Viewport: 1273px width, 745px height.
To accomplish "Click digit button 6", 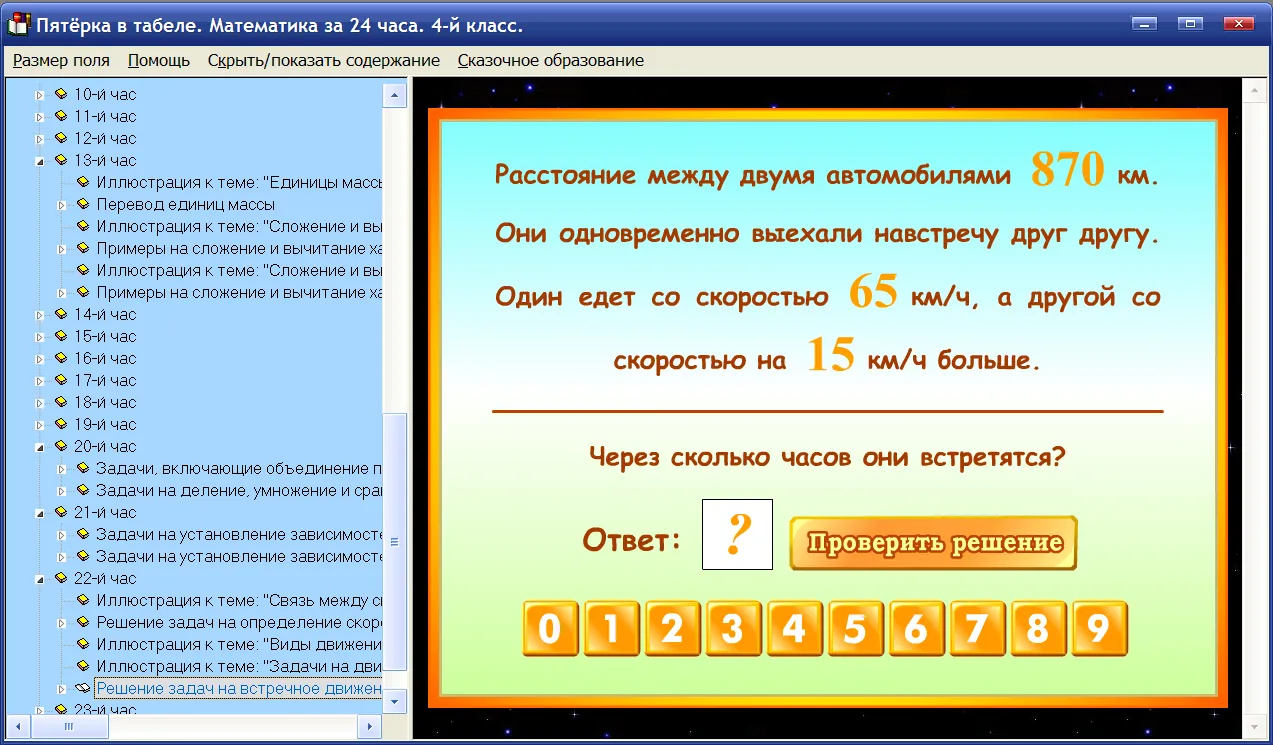I will click(x=916, y=629).
